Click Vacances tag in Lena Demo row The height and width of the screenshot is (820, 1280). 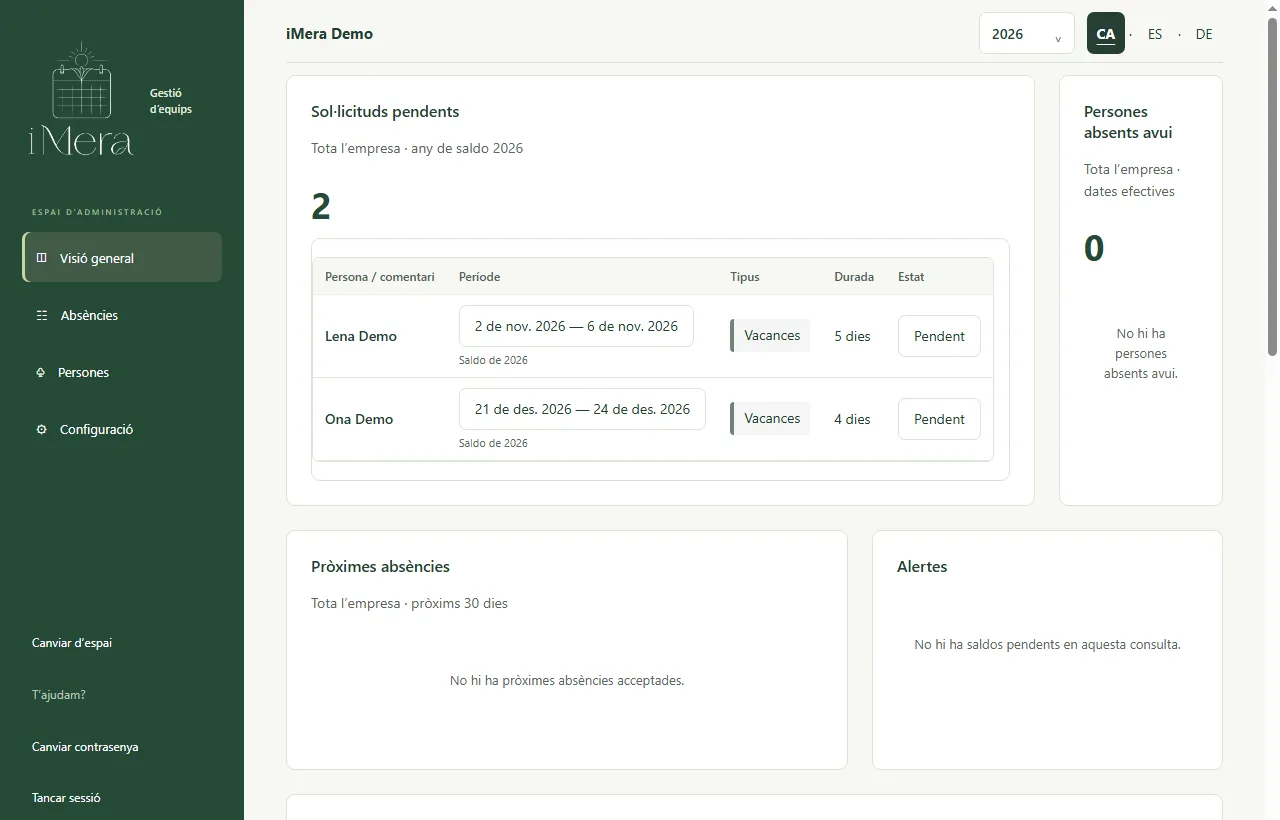click(x=770, y=335)
